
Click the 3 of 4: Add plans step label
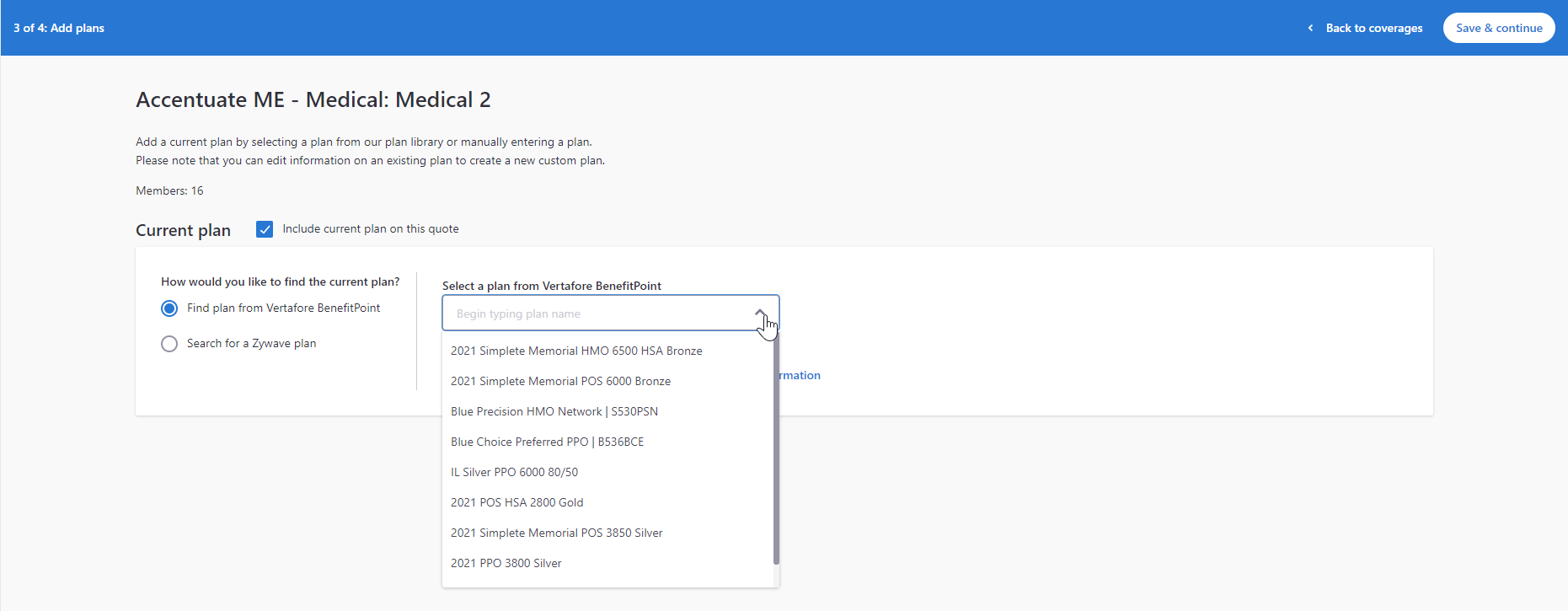coord(59,28)
